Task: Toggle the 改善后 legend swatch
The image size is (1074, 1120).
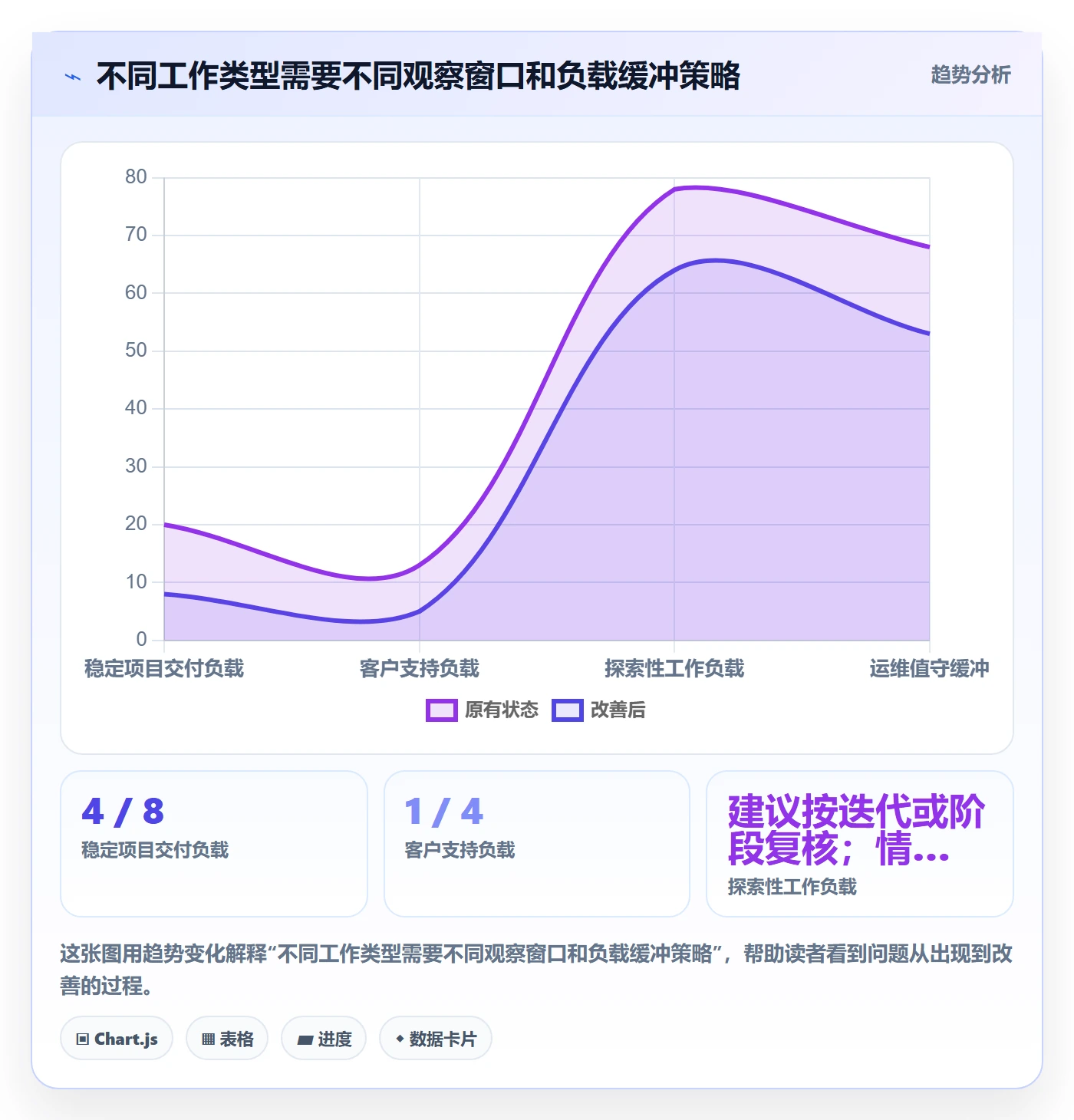Action: pos(568,710)
